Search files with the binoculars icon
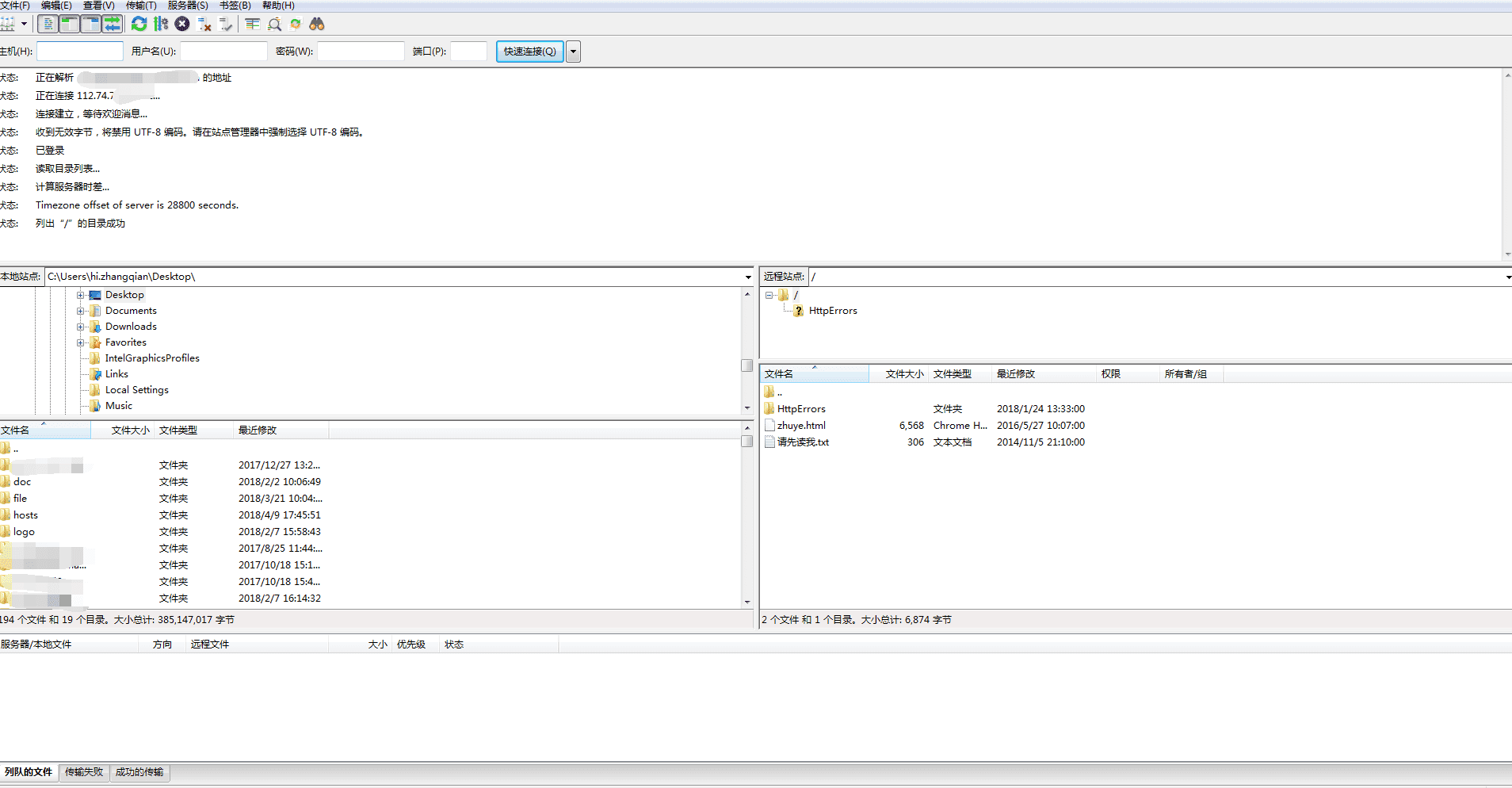1512x788 pixels. click(317, 24)
